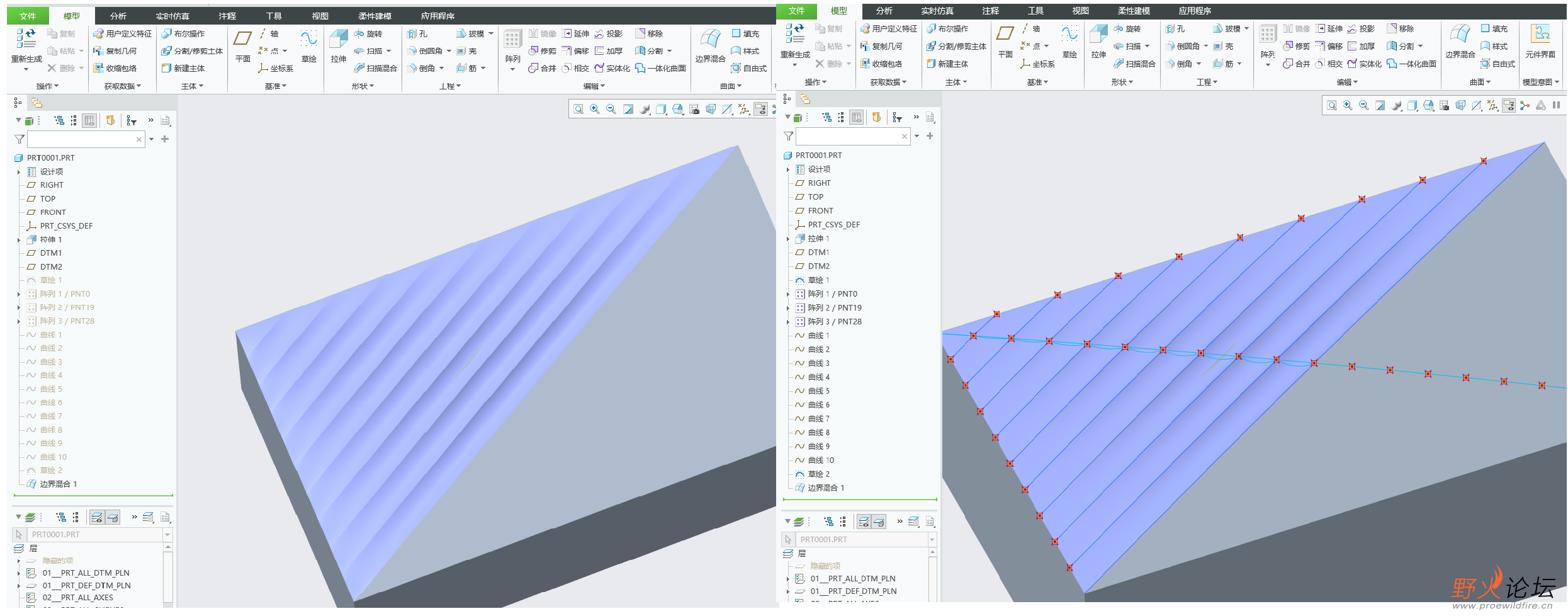Screen dimensions: 1568x616
Task: Toggle datum display filters in left view toolbar
Action: [744, 110]
